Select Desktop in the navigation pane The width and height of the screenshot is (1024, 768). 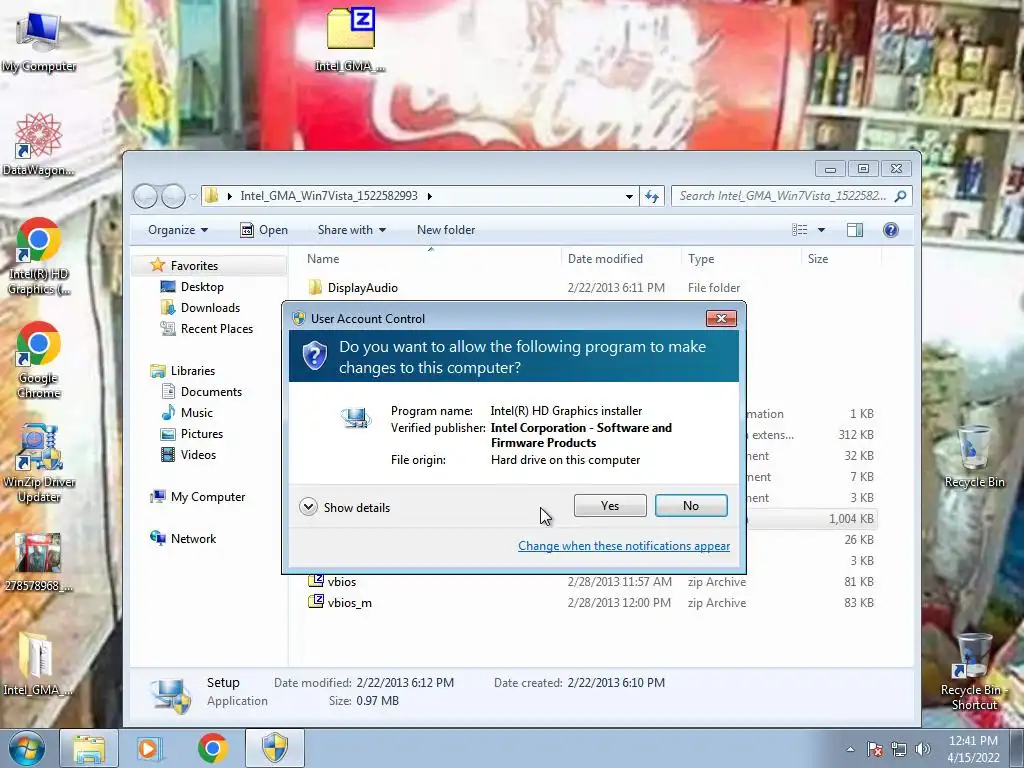[x=202, y=287]
